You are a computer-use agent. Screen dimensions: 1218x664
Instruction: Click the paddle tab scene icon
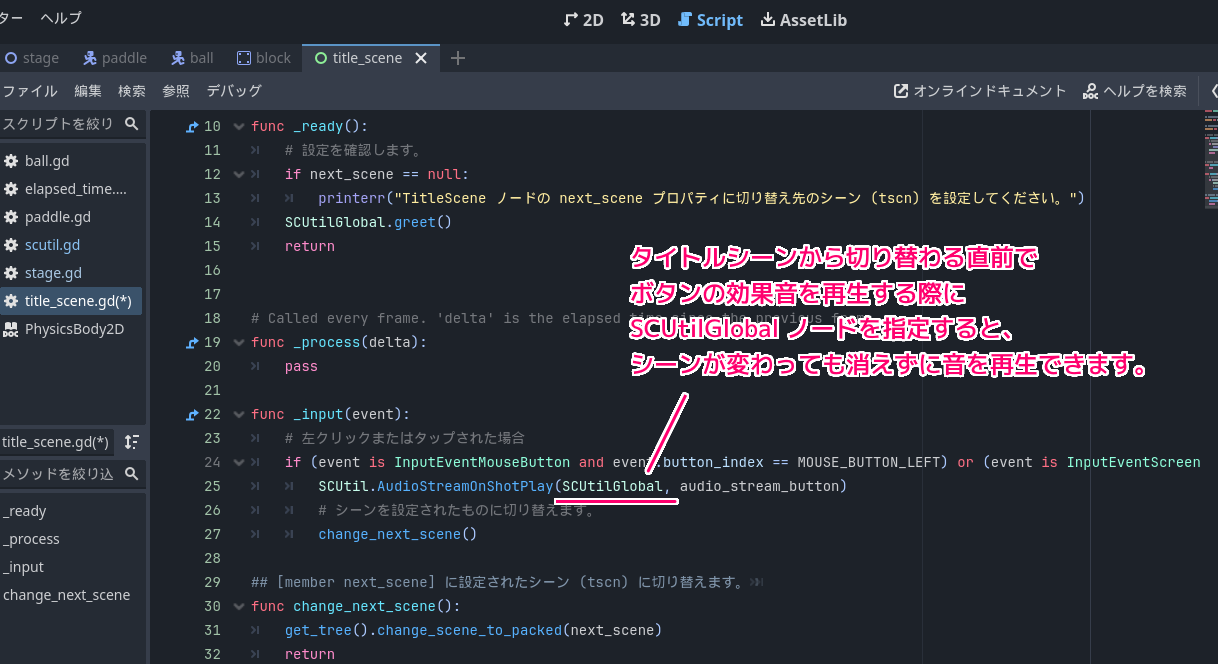coord(90,58)
